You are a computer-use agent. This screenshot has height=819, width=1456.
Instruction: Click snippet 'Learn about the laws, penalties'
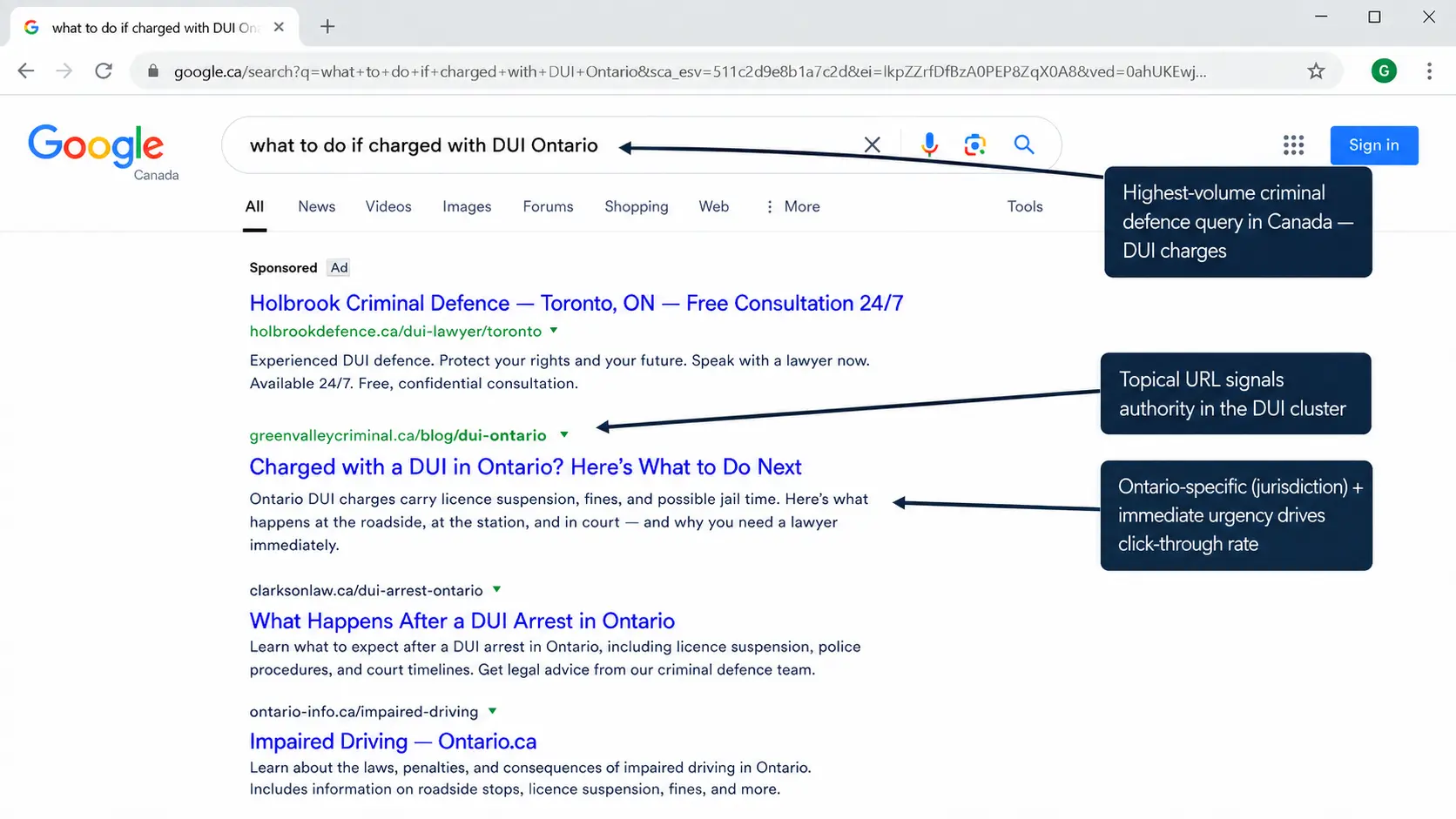pos(530,778)
